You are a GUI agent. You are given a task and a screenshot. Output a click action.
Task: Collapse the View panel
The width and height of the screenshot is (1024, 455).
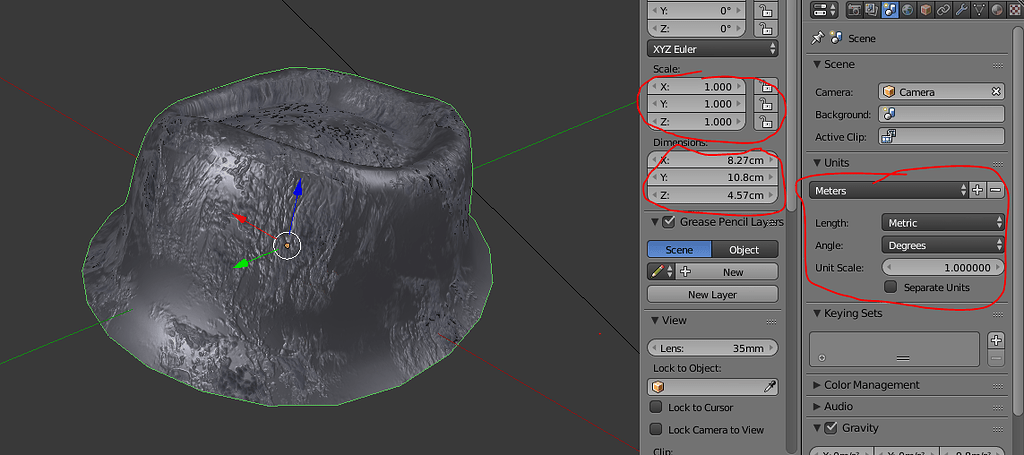pyautogui.click(x=655, y=321)
